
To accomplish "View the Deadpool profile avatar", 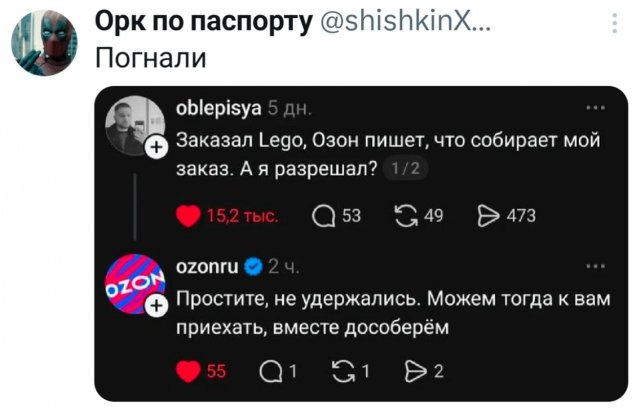I will pos(44,43).
